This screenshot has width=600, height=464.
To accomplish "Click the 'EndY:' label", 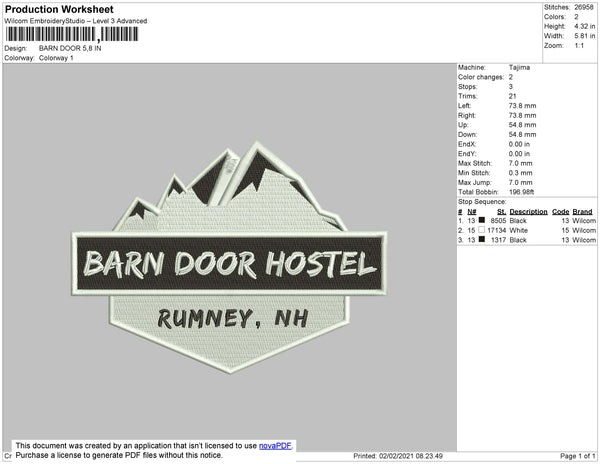I will pos(467,153).
